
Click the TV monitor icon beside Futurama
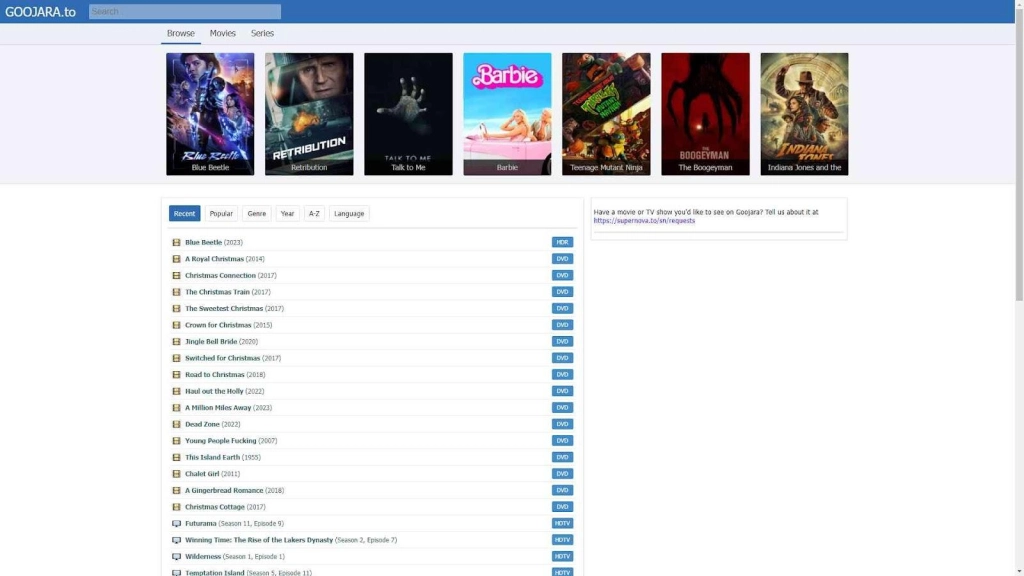pyautogui.click(x=176, y=523)
